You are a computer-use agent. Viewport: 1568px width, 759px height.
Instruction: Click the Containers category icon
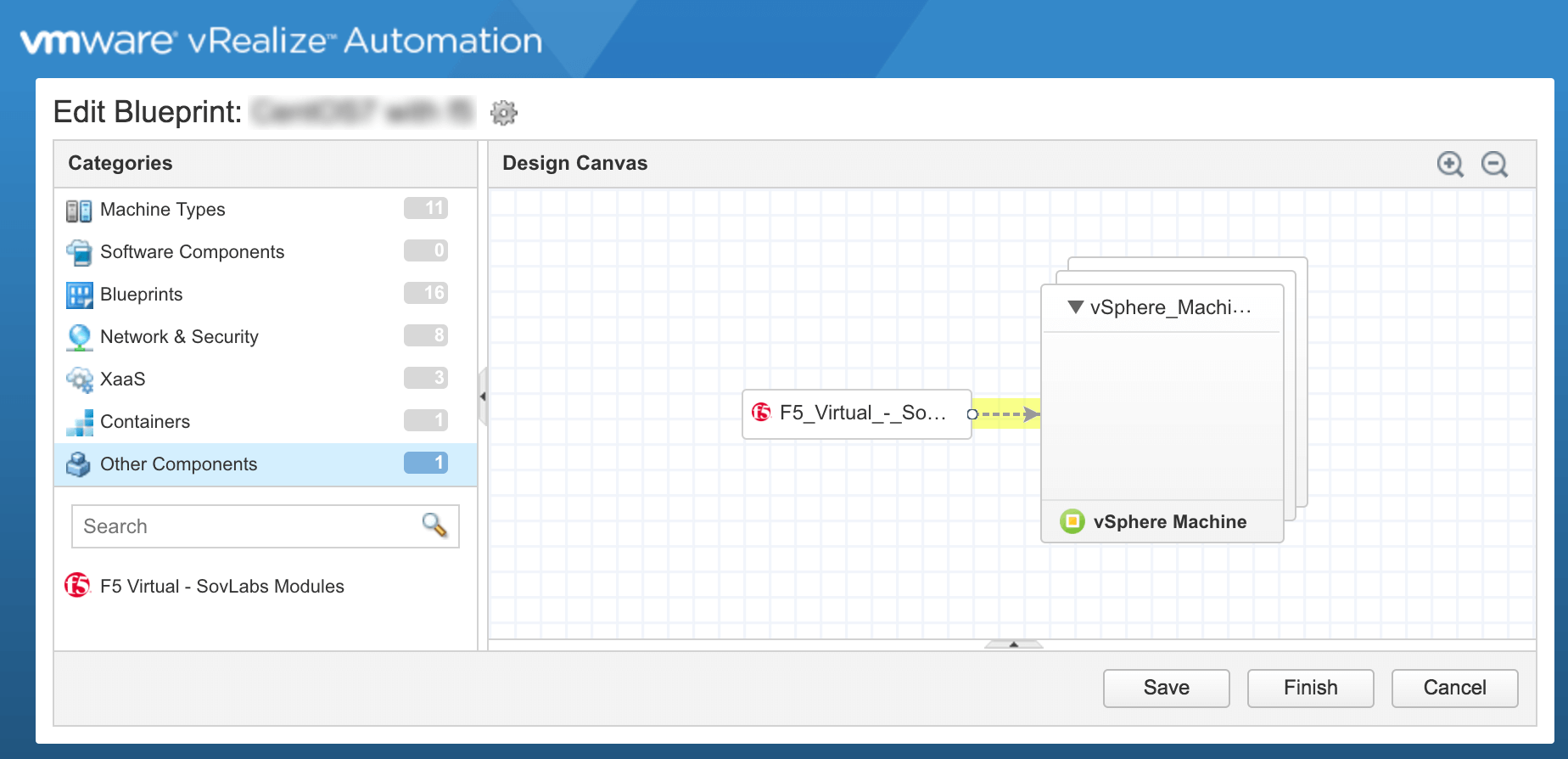point(79,422)
